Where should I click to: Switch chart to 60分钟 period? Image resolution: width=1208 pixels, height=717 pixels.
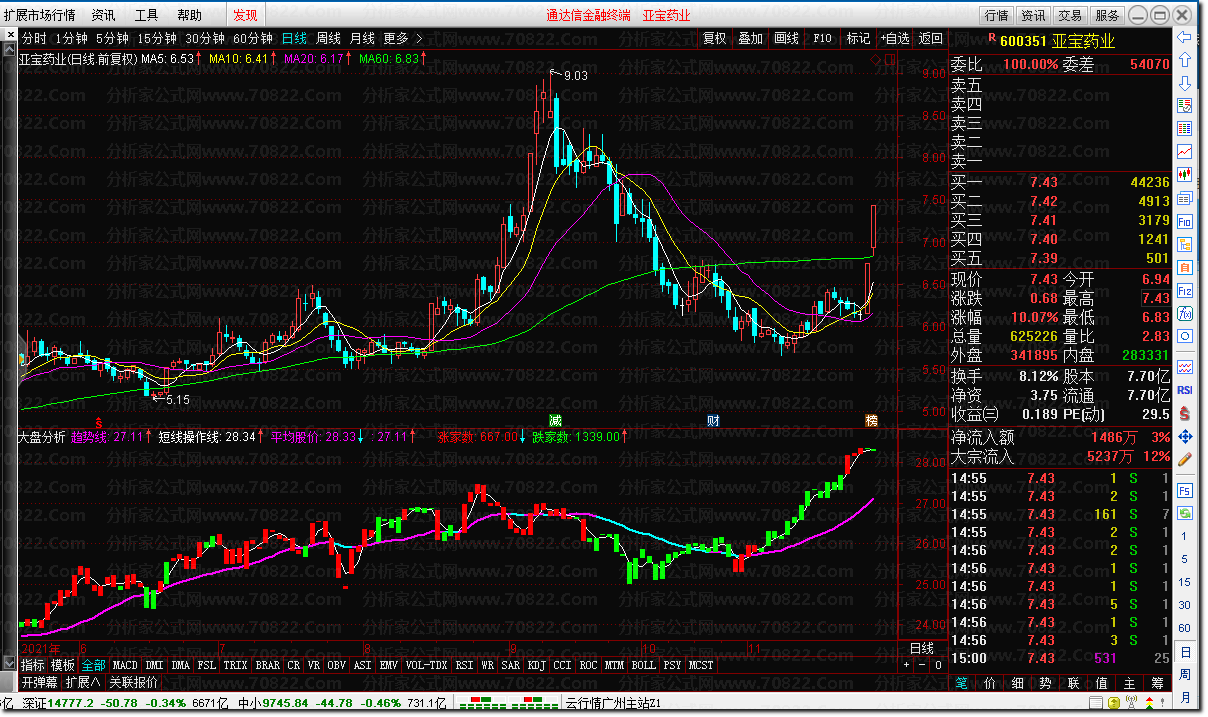pyautogui.click(x=253, y=38)
